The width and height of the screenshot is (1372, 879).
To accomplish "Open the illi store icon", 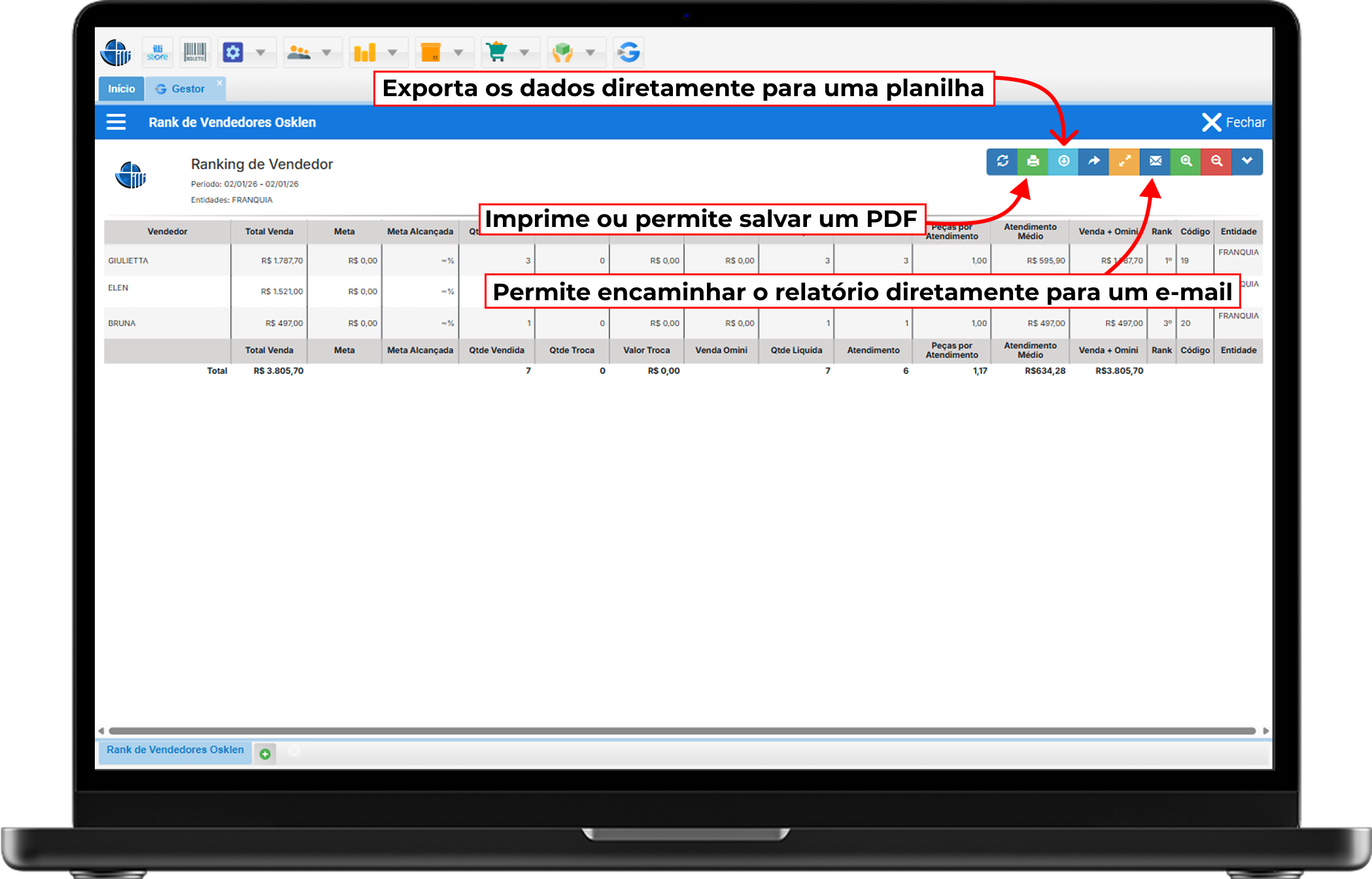I will coord(157,52).
